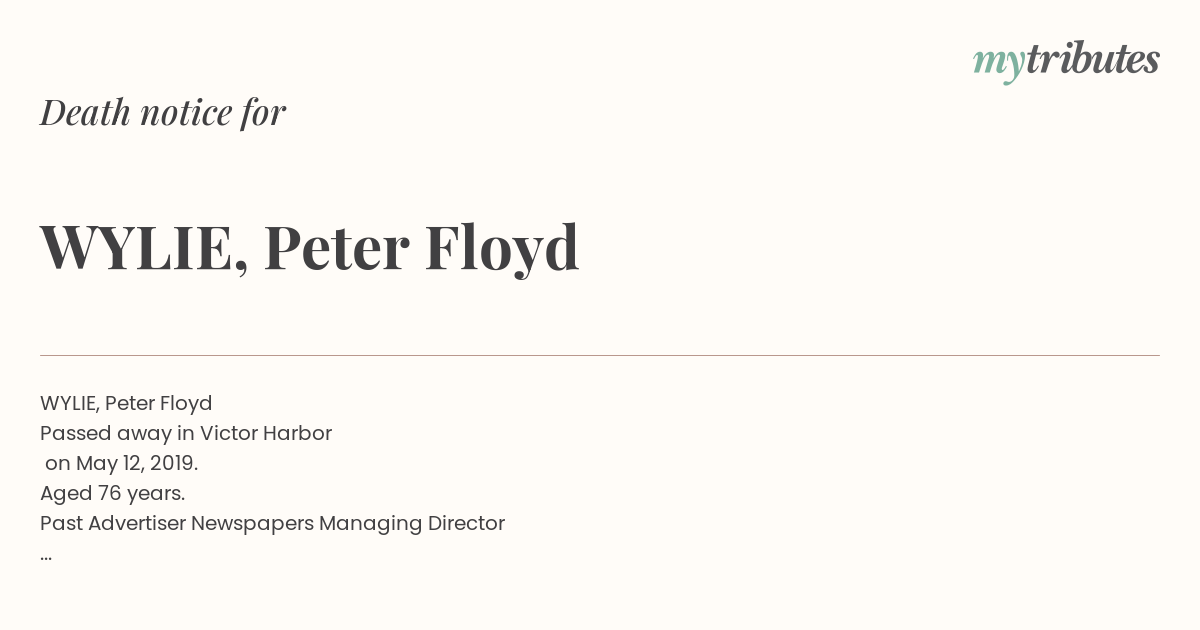The height and width of the screenshot is (630, 1200).
Task: Click the large "WYLIE, Peter Floyd" title
Action: pyautogui.click(x=310, y=248)
